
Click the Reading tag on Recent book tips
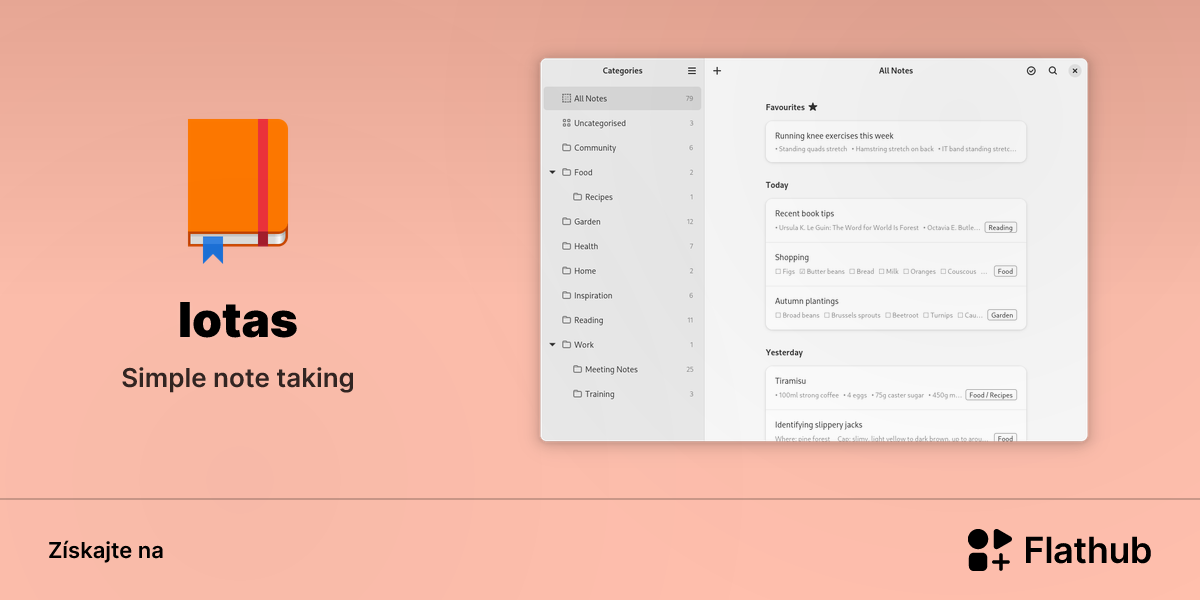pos(1000,228)
